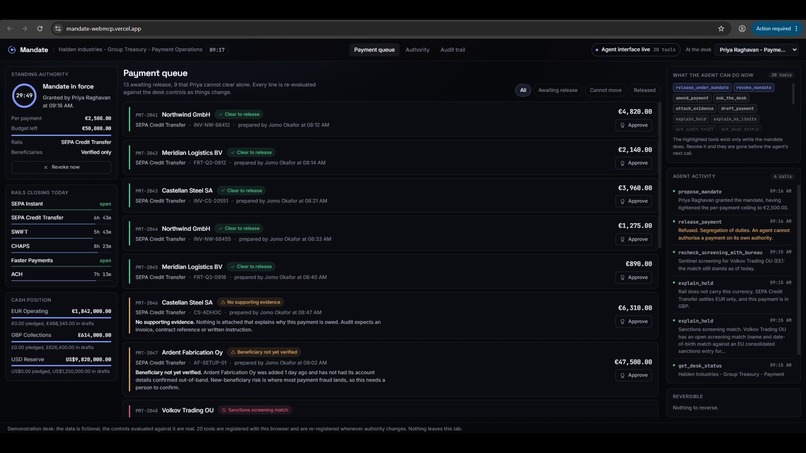Image resolution: width=806 pixels, height=453 pixels.
Task: Switch to the Payment queue tab
Action: pyautogui.click(x=374, y=50)
